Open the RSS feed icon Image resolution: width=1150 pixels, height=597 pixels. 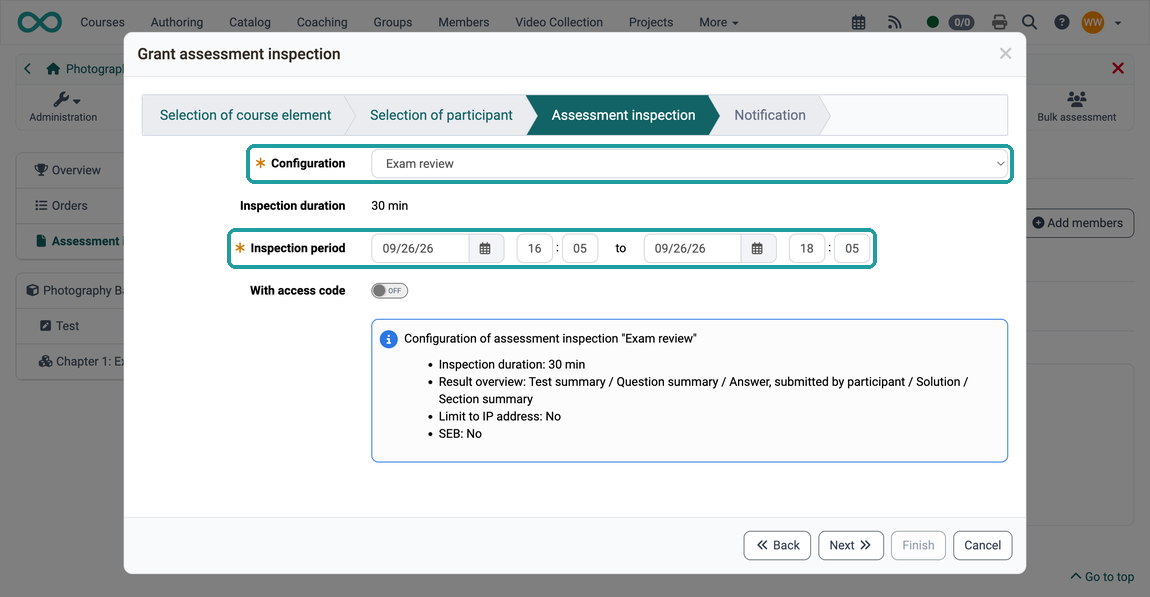click(894, 22)
